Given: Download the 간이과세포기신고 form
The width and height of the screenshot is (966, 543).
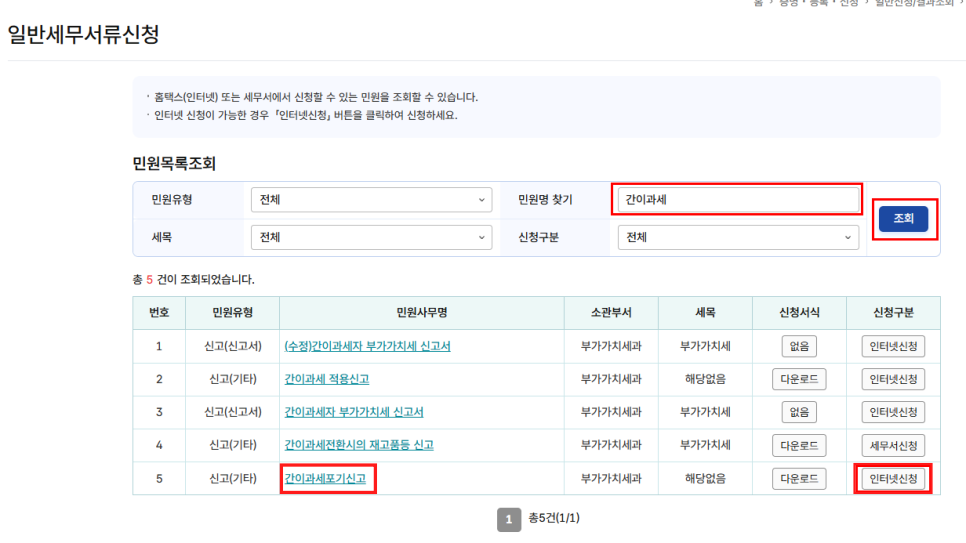Looking at the screenshot, I should (799, 479).
